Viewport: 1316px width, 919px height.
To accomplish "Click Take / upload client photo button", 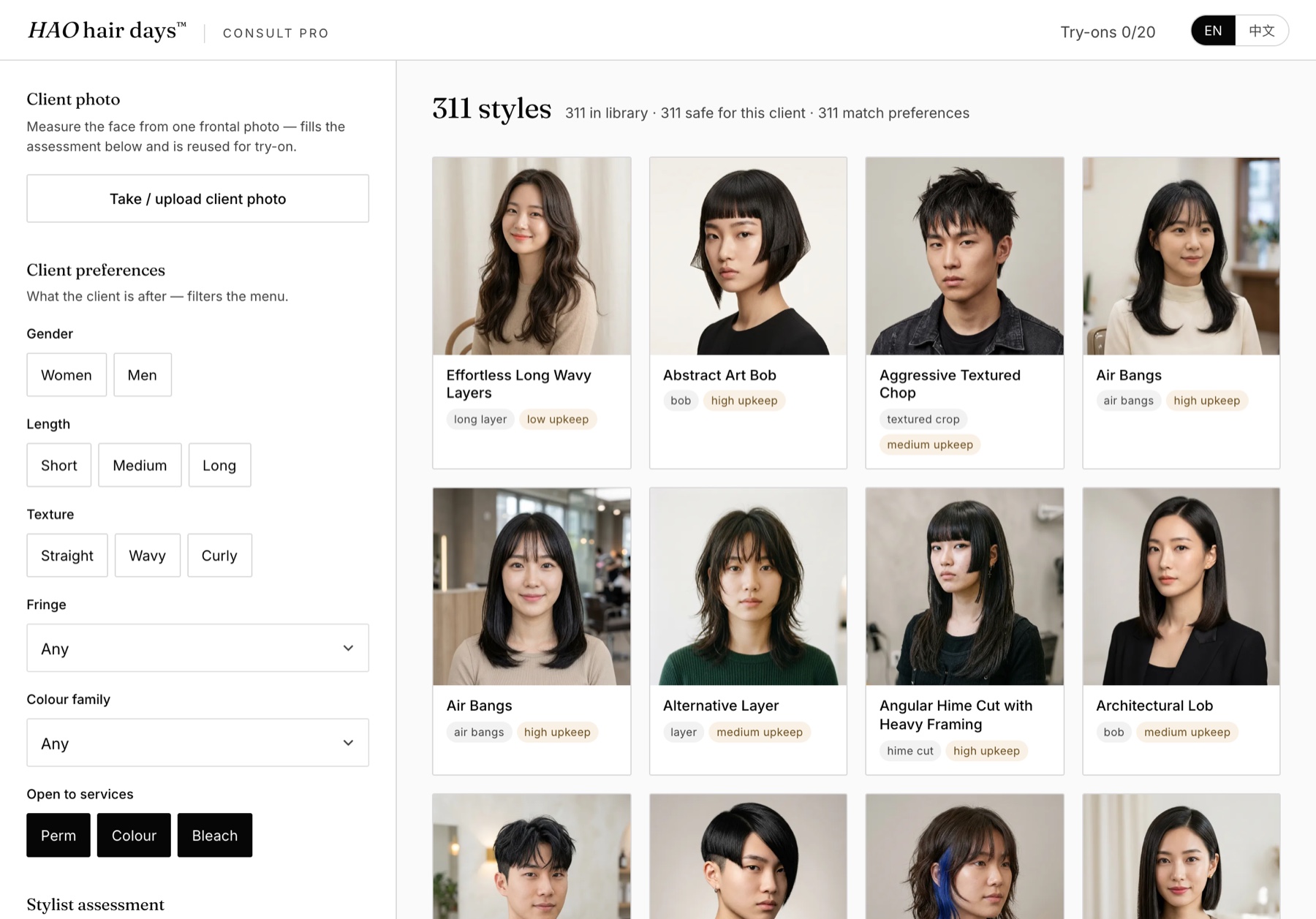I will point(197,198).
